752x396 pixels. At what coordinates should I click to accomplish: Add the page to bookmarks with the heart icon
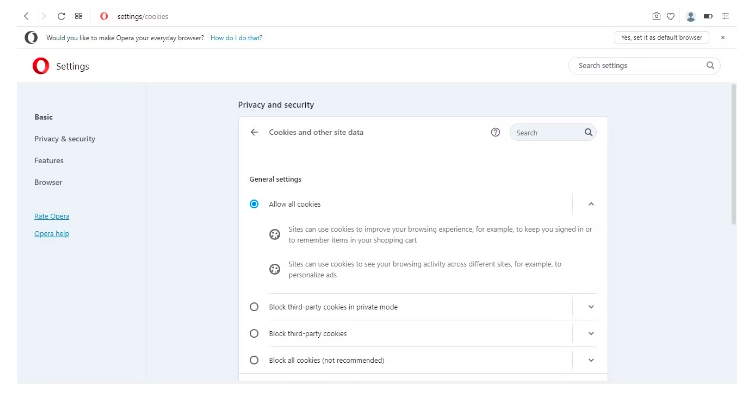coord(671,16)
